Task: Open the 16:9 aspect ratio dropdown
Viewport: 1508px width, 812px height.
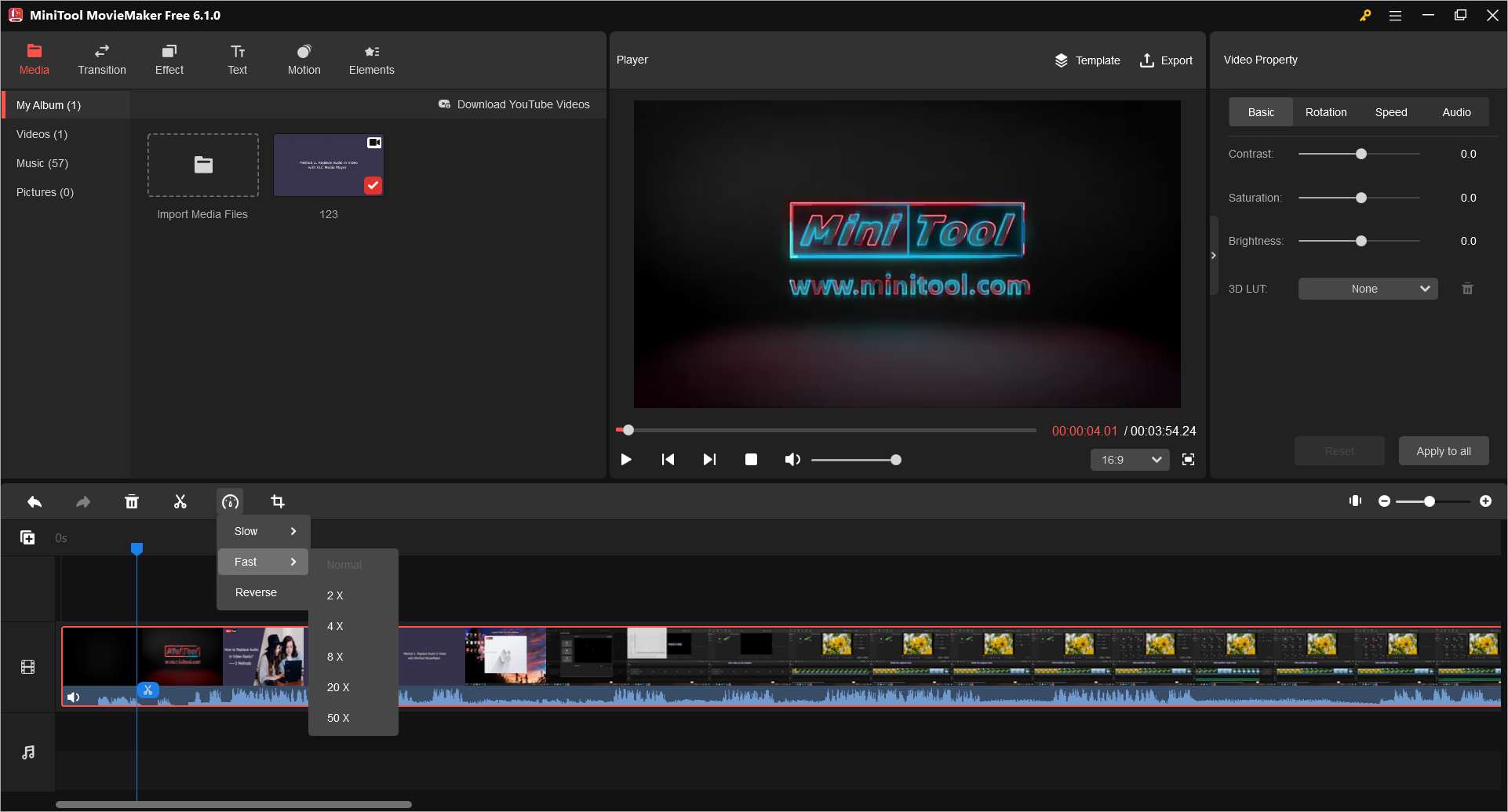Action: pos(1130,460)
